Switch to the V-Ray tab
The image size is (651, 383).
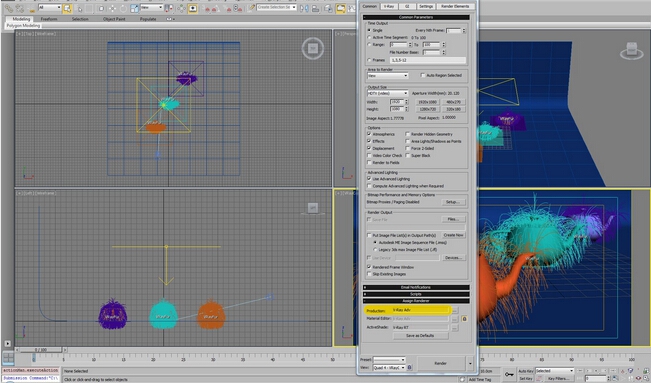389,6
